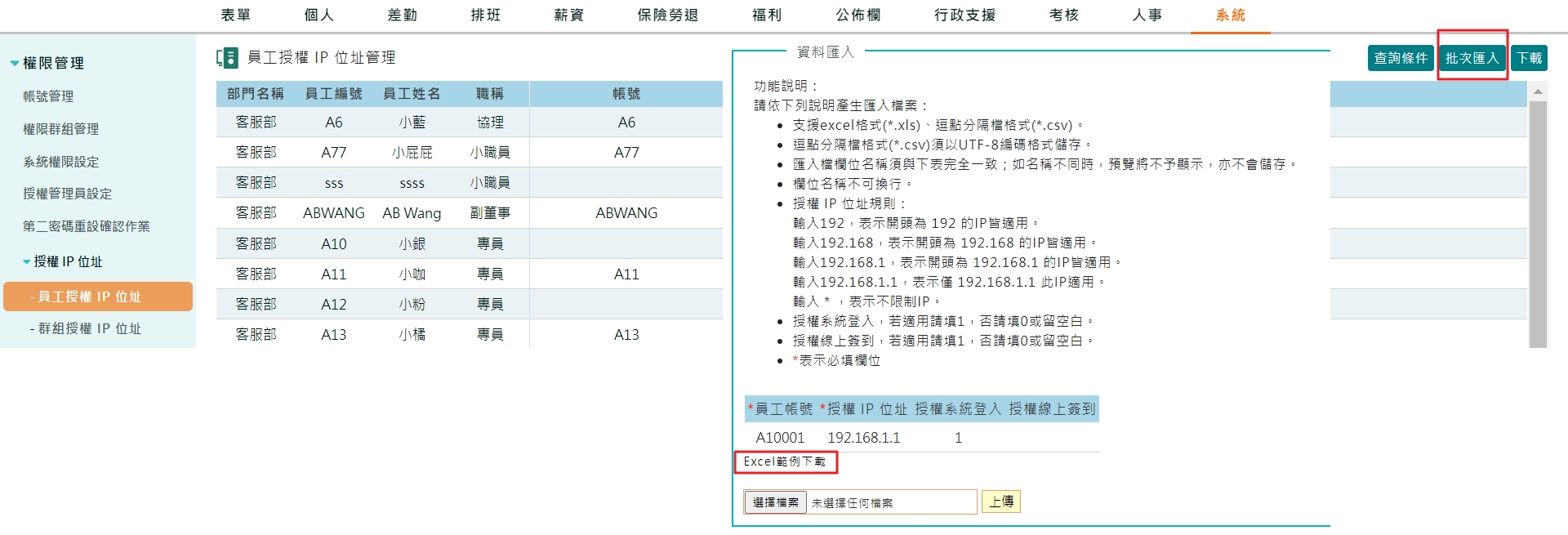Click the 部門名稱 column header
1568x535 pixels.
point(256,94)
